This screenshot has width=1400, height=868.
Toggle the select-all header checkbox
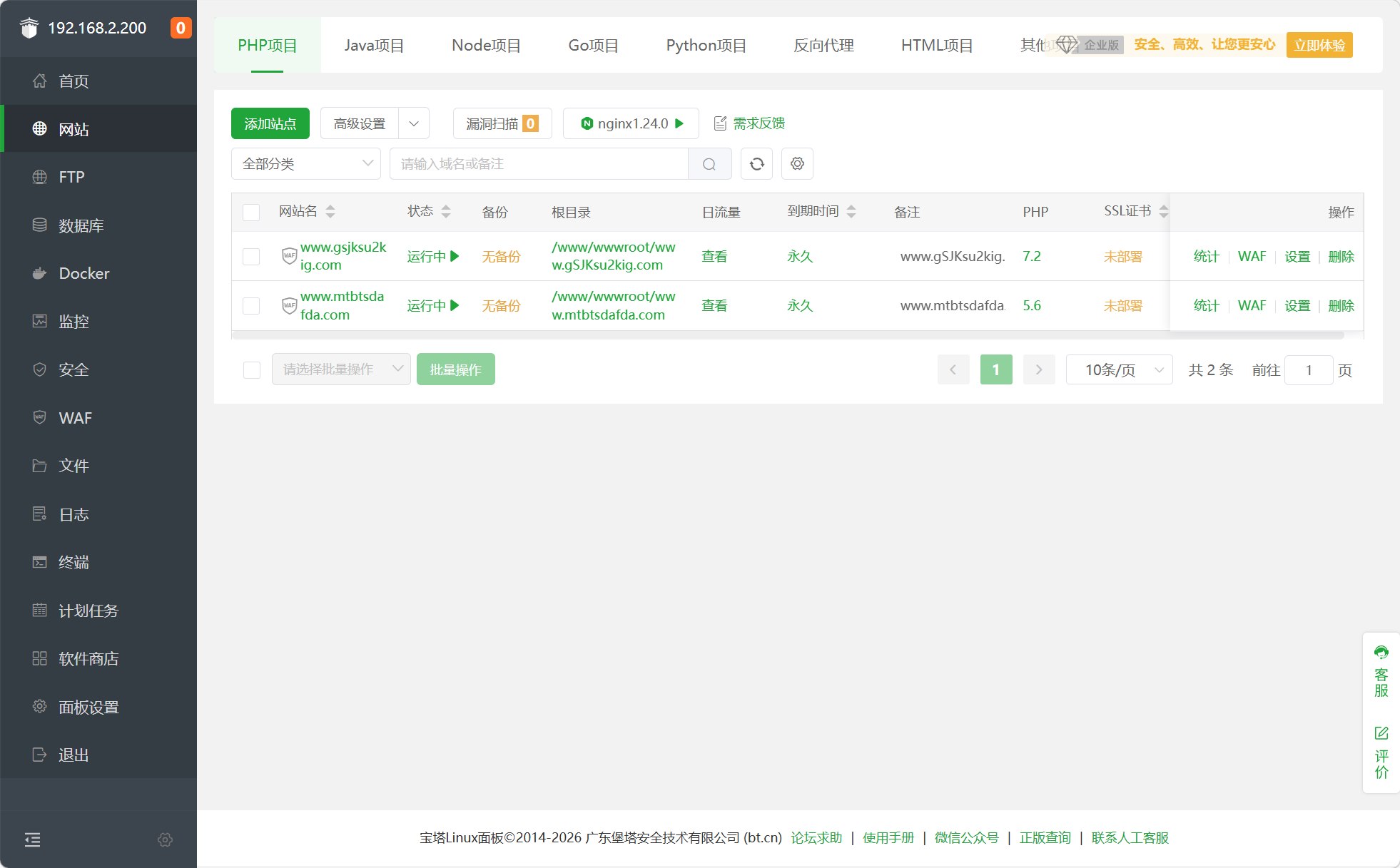pos(251,212)
